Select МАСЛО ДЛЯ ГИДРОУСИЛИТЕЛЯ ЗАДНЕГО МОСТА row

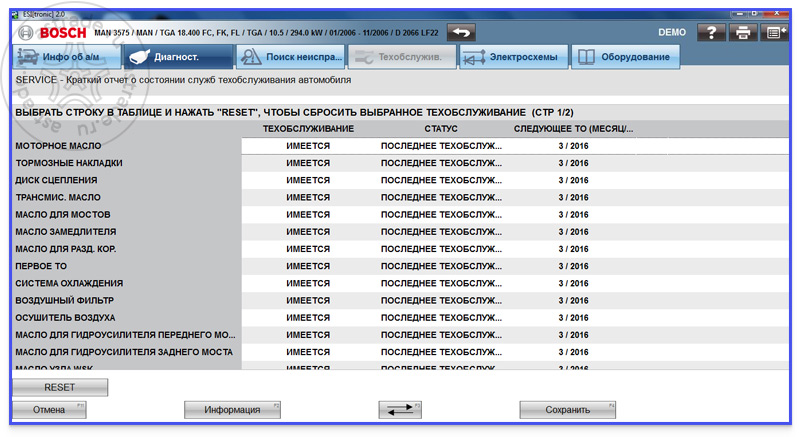point(401,352)
